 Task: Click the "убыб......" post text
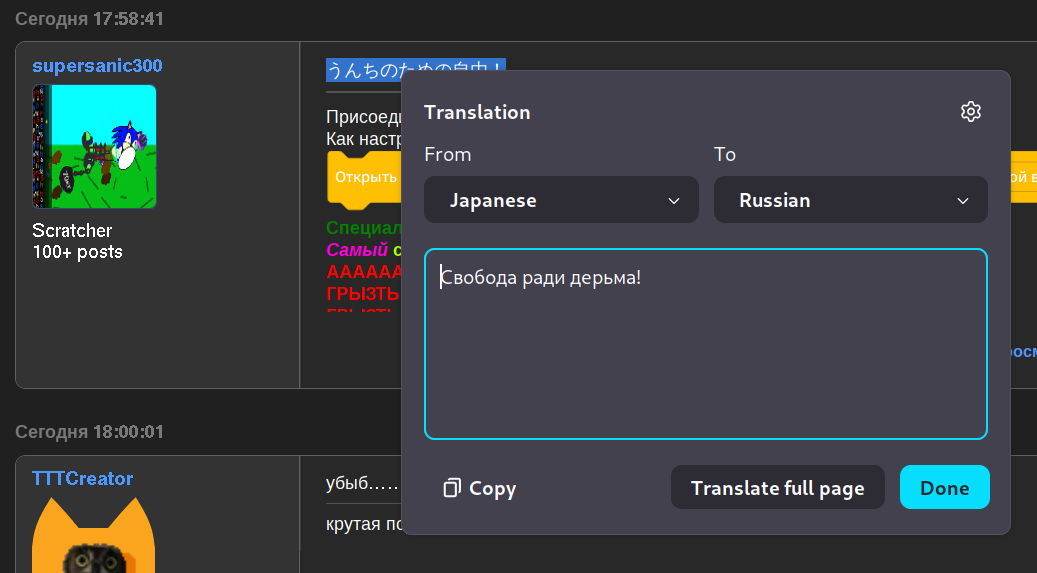[x=362, y=483]
